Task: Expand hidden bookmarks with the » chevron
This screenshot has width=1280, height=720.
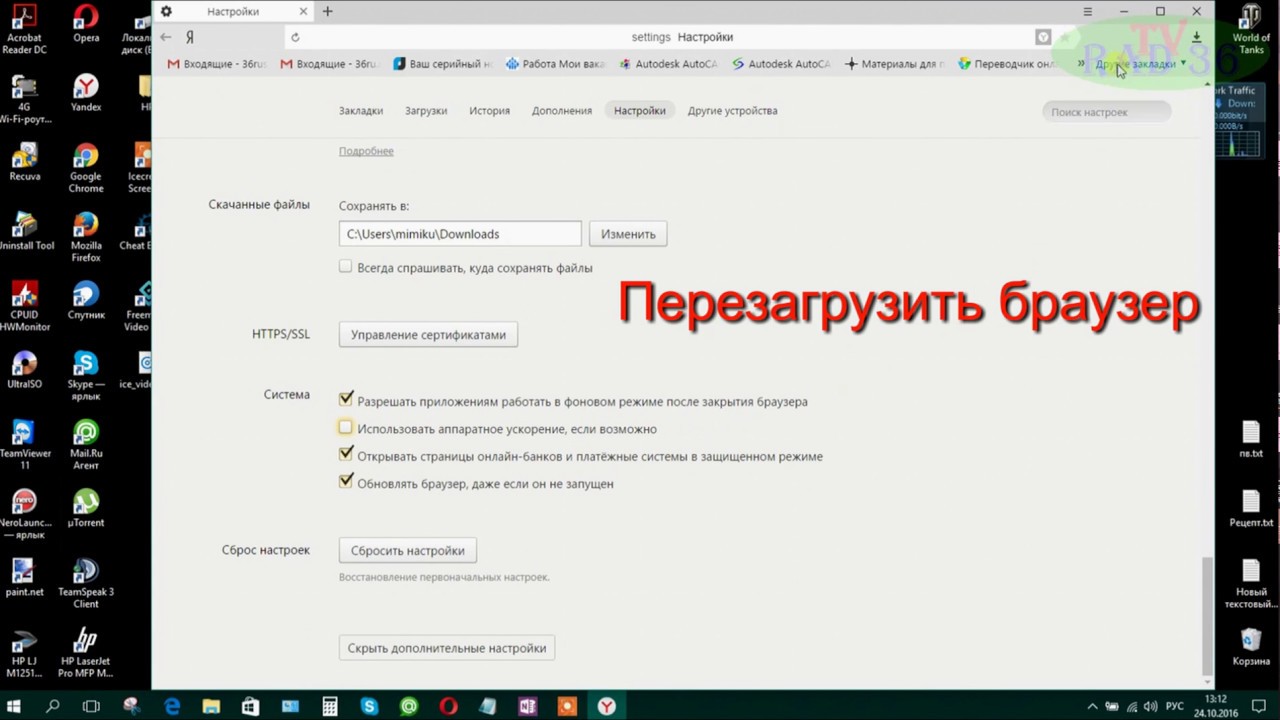Action: 1081,63
